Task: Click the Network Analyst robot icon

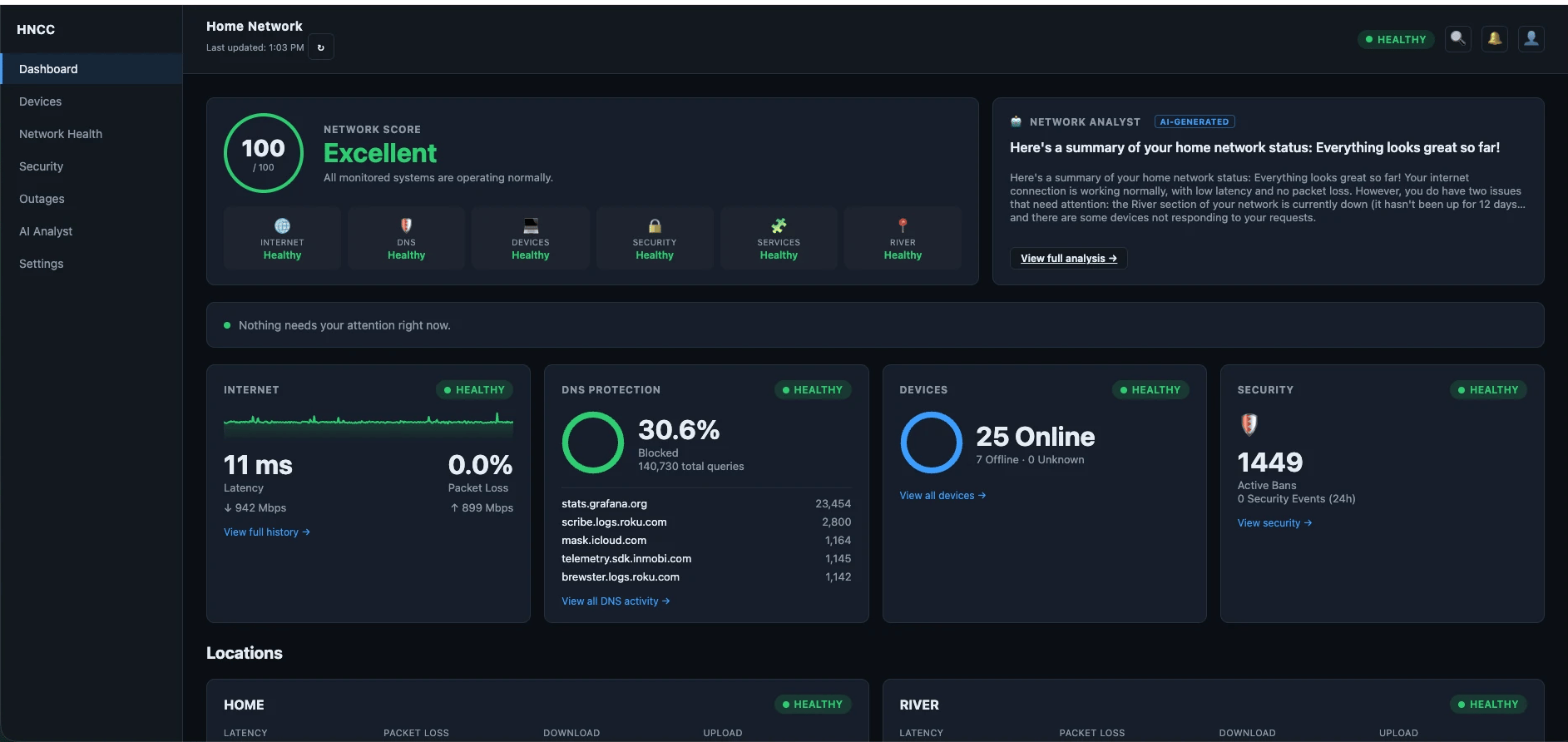Action: click(1016, 121)
